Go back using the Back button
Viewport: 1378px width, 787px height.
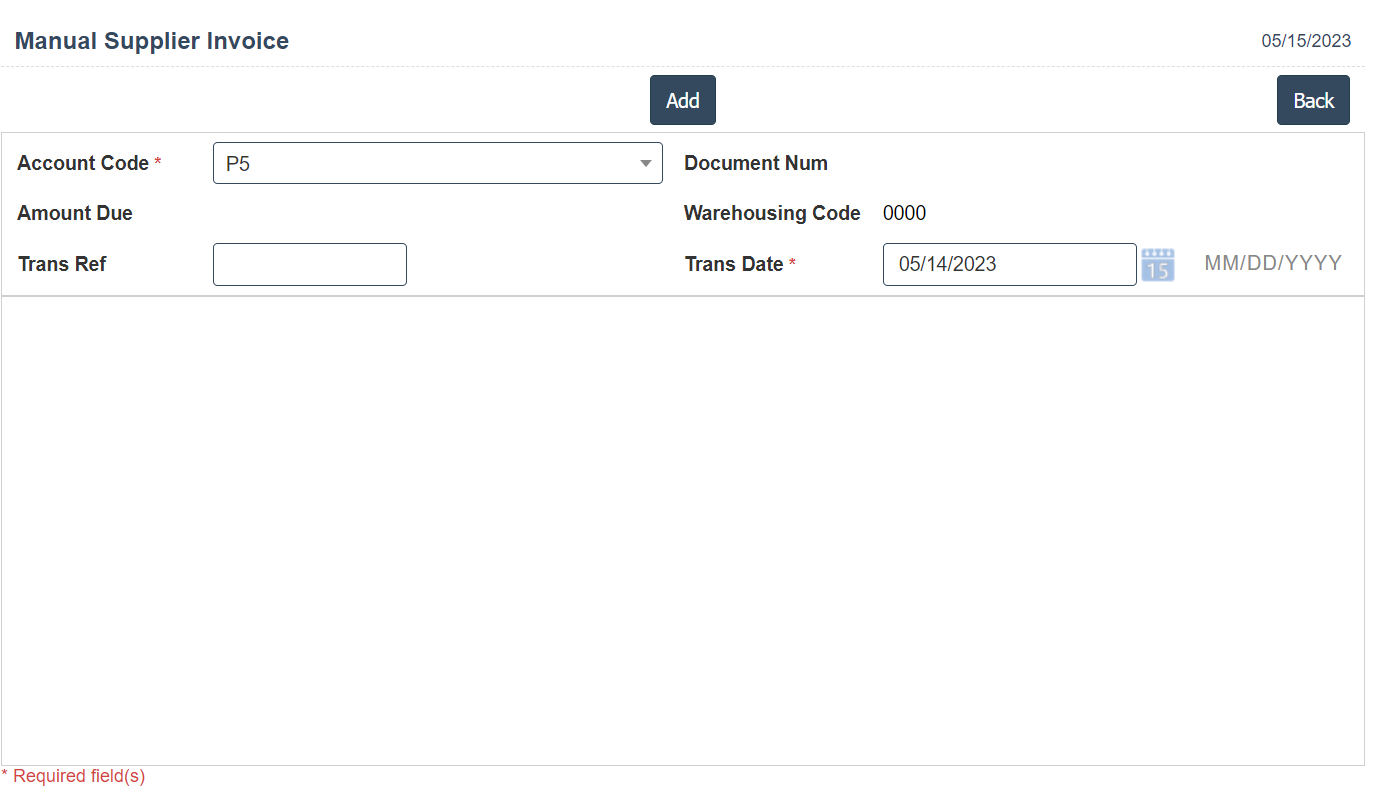point(1312,100)
